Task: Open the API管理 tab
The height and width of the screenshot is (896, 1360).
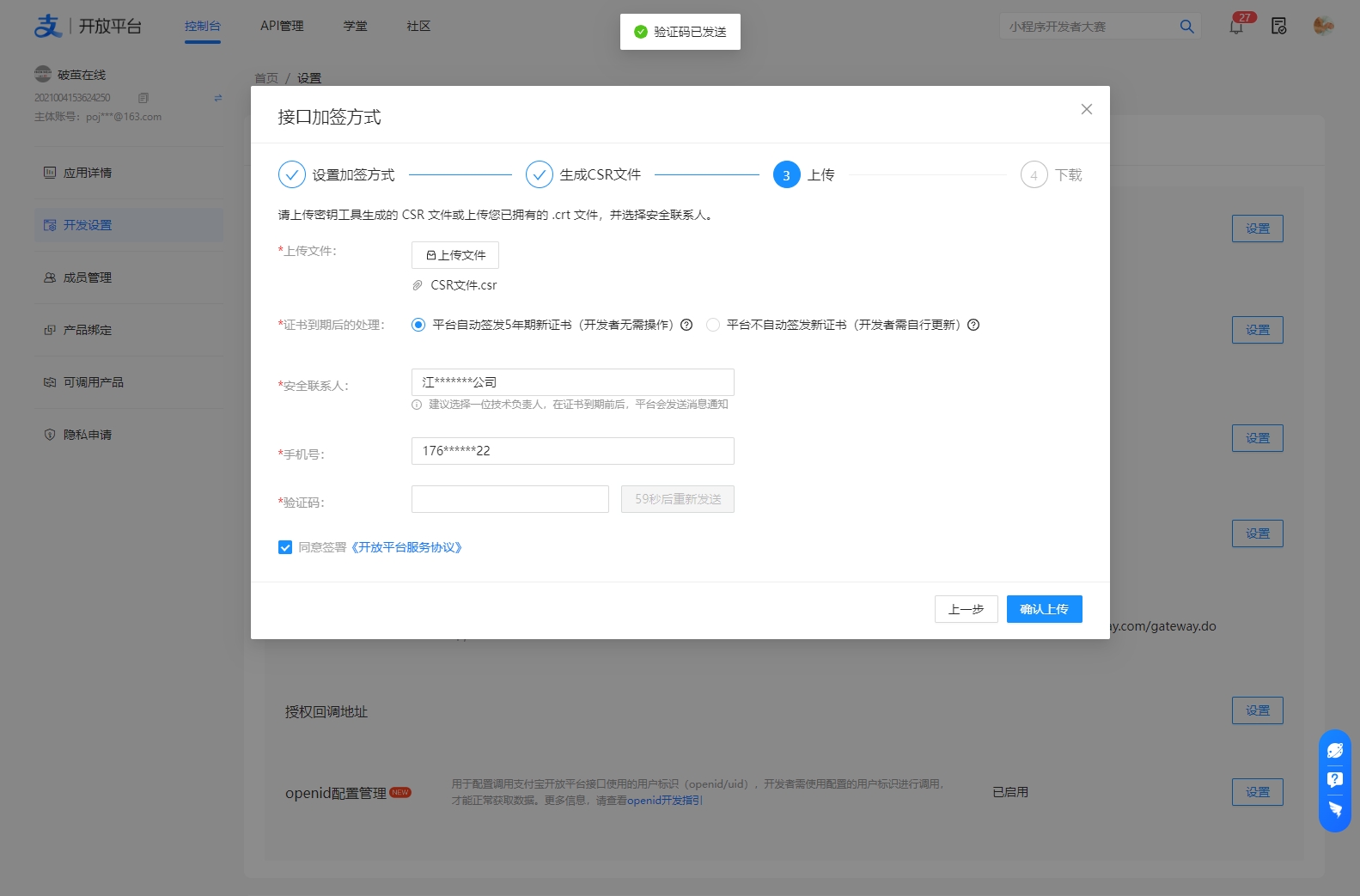Action: pos(282,26)
